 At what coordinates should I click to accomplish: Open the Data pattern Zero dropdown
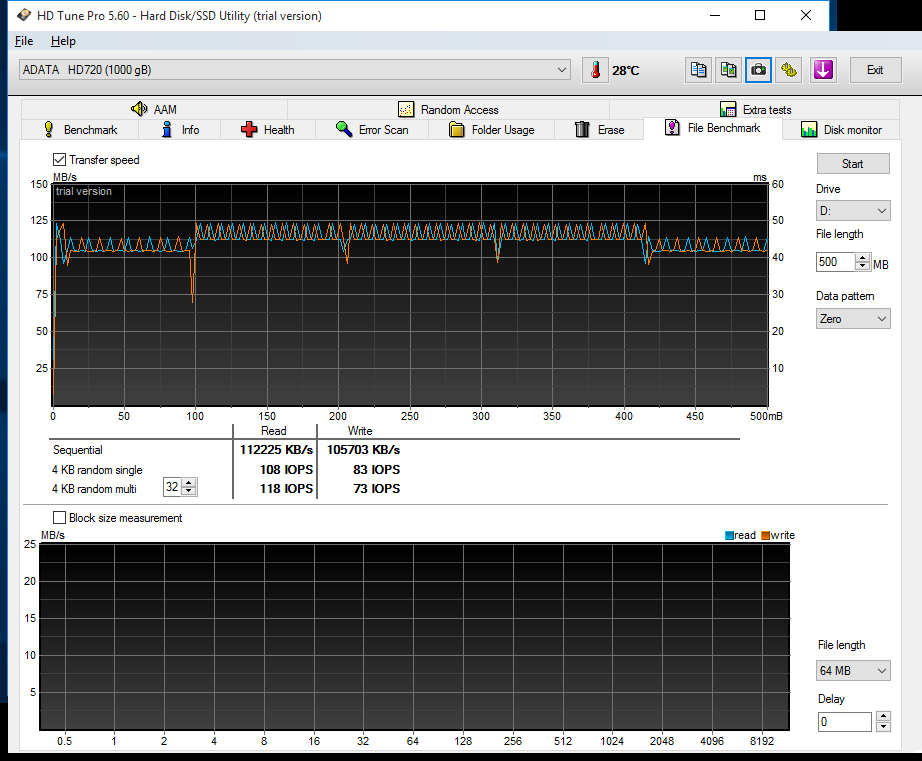coord(852,319)
